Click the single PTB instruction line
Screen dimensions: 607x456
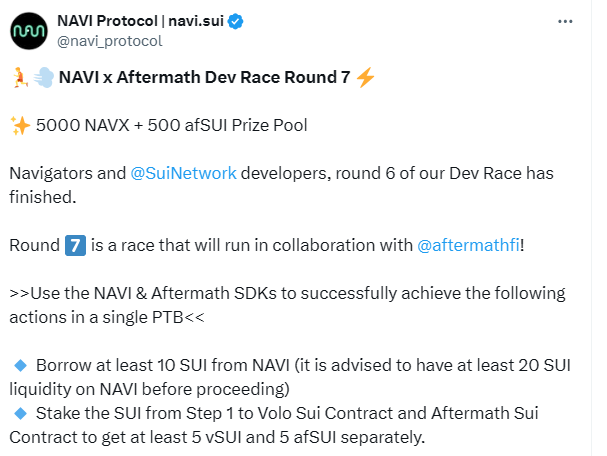(287, 305)
